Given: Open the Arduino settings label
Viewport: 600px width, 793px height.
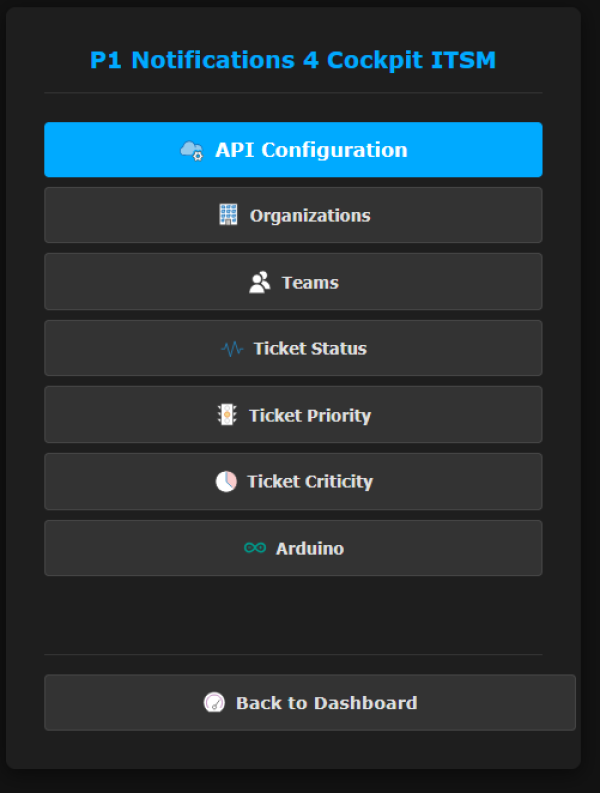Looking at the screenshot, I should tap(310, 548).
